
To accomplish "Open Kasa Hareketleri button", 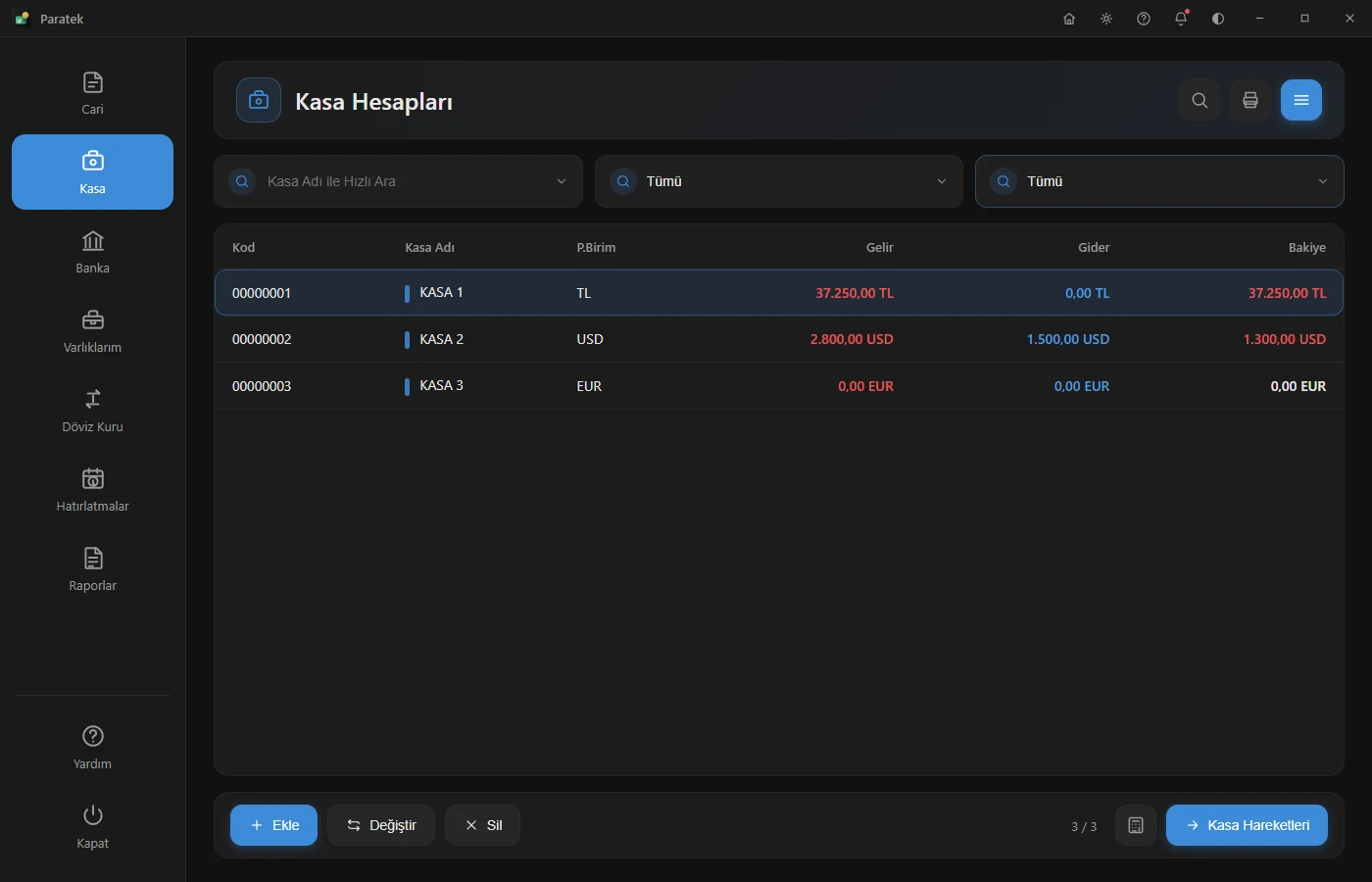I will [x=1247, y=825].
